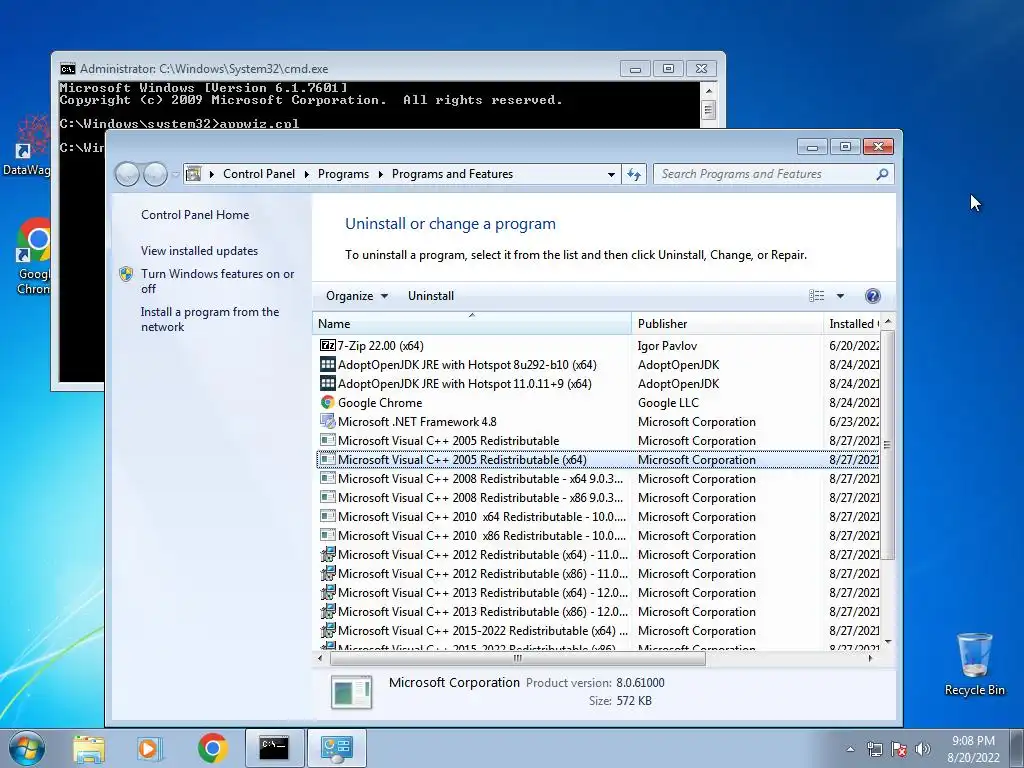Click Programs and Features breadcrumb
This screenshot has height=768, width=1024.
453,174
